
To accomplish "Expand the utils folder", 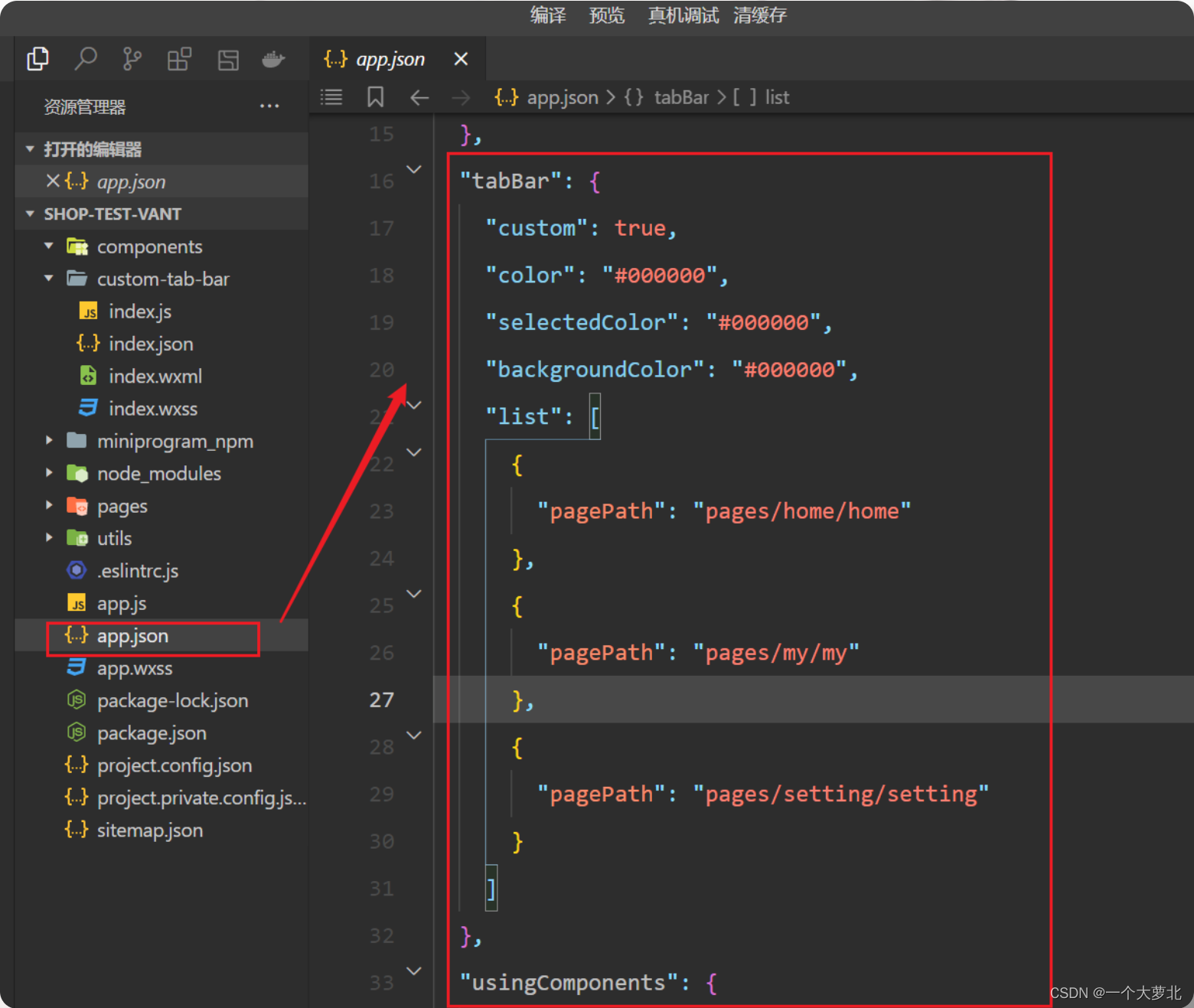I will 49,538.
